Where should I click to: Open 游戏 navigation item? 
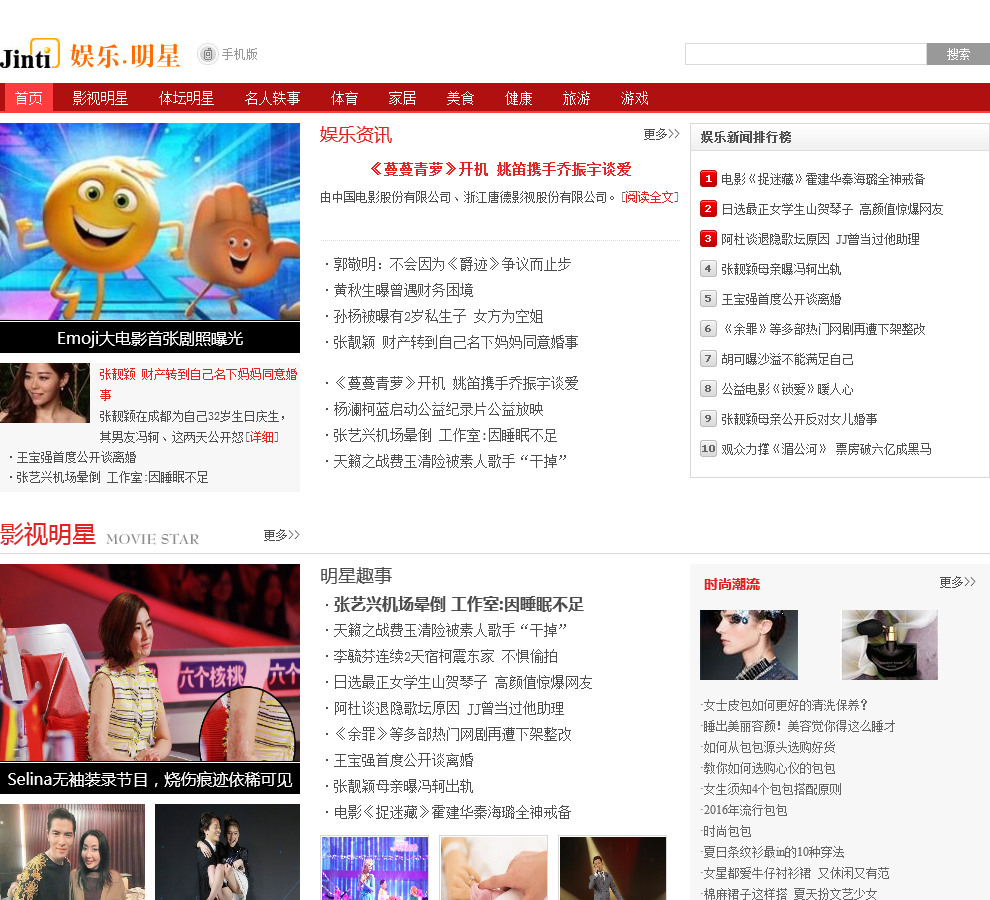pos(635,98)
